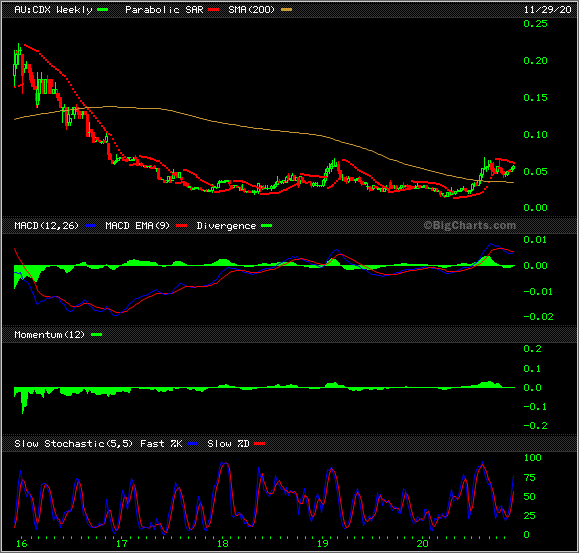Click the BigCharts.com watermark

pyautogui.click(x=469, y=225)
